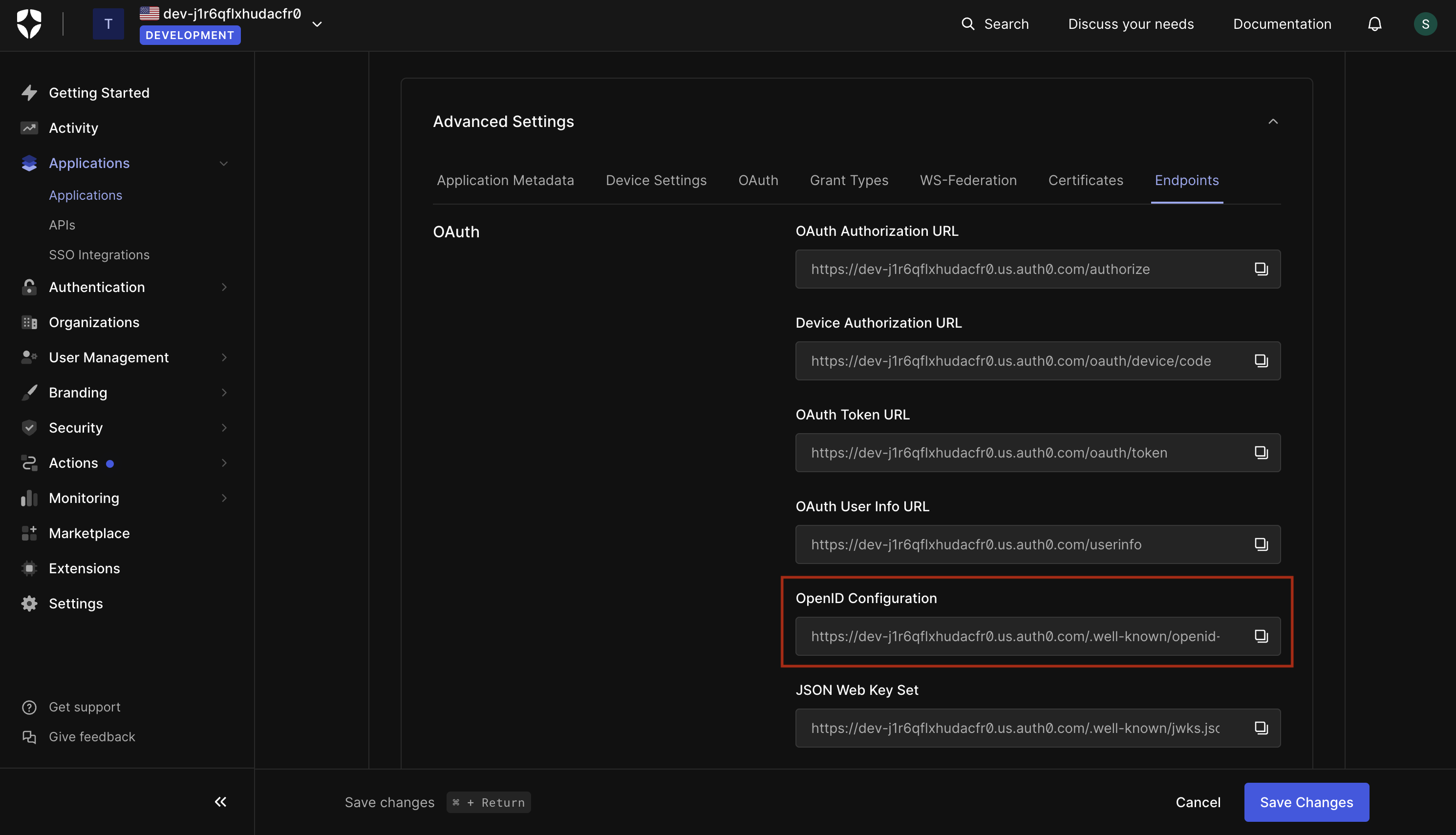Copy the Device Authorization URL
Image resolution: width=1456 pixels, height=835 pixels.
pyautogui.click(x=1261, y=361)
